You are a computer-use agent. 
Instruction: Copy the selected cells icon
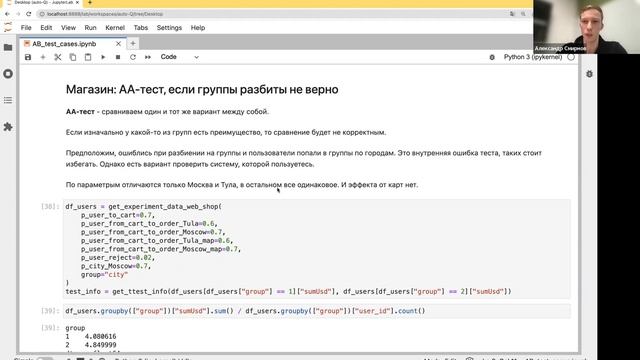73,57
